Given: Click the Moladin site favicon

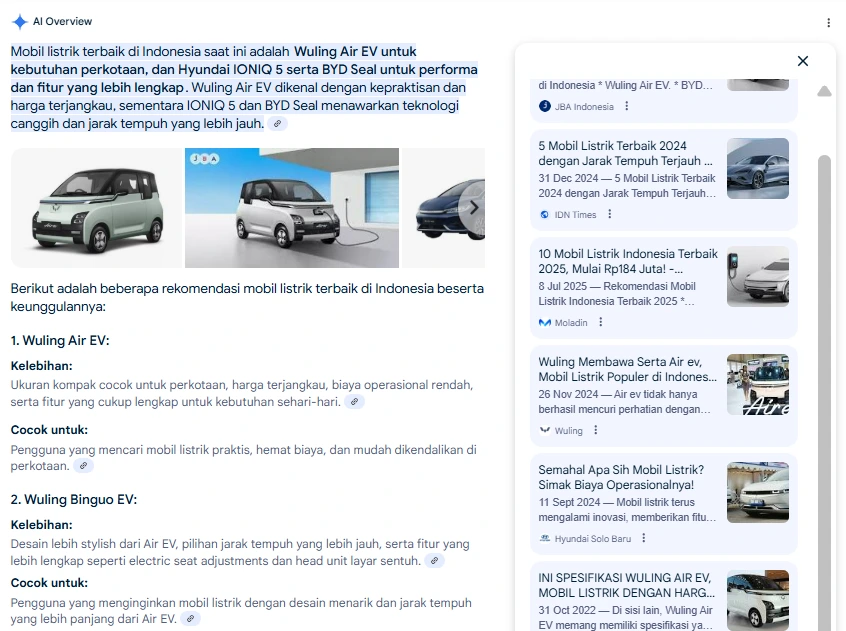Looking at the screenshot, I should (x=544, y=323).
